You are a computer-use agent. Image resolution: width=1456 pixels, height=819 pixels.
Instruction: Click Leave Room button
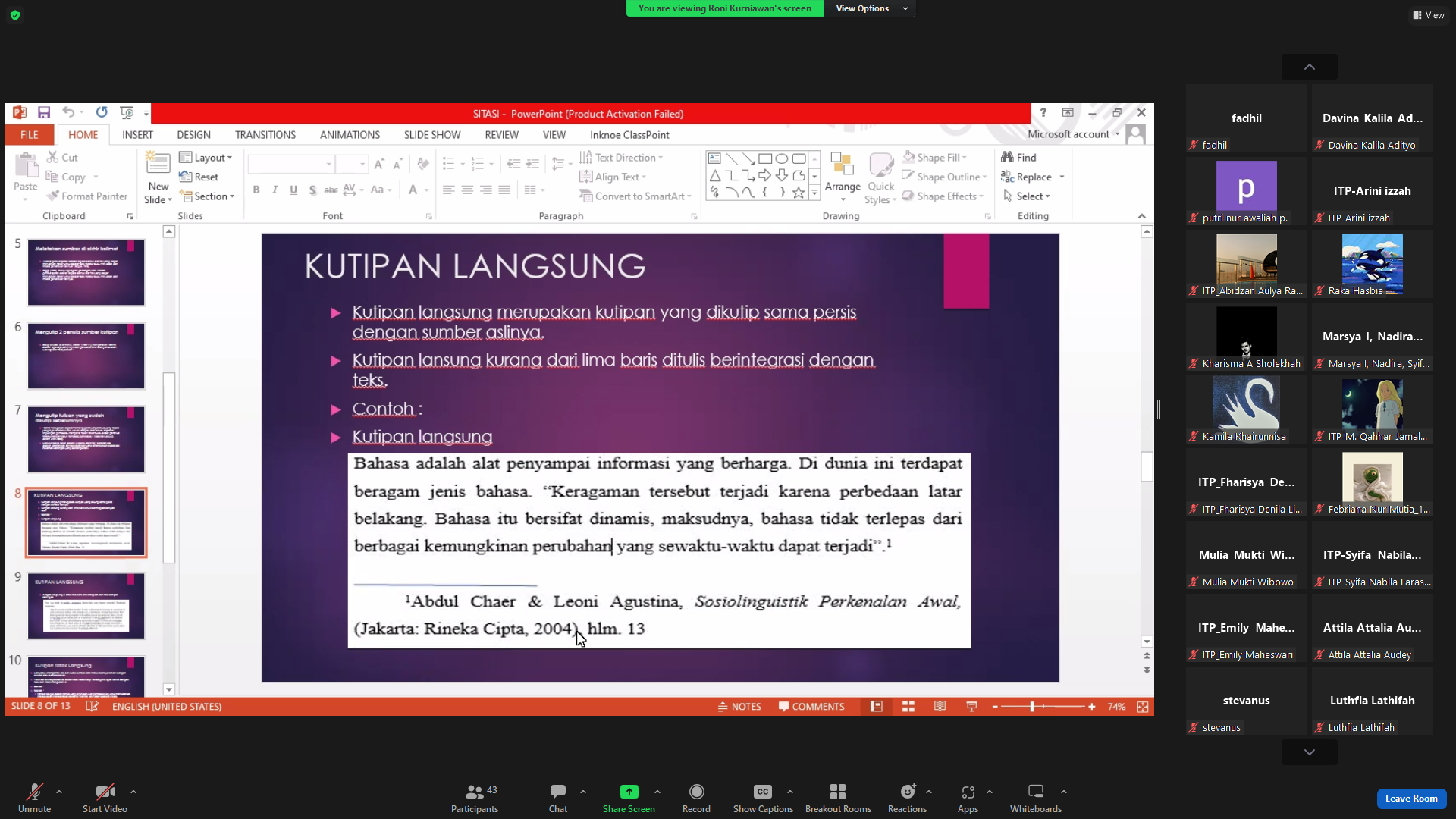coord(1411,799)
